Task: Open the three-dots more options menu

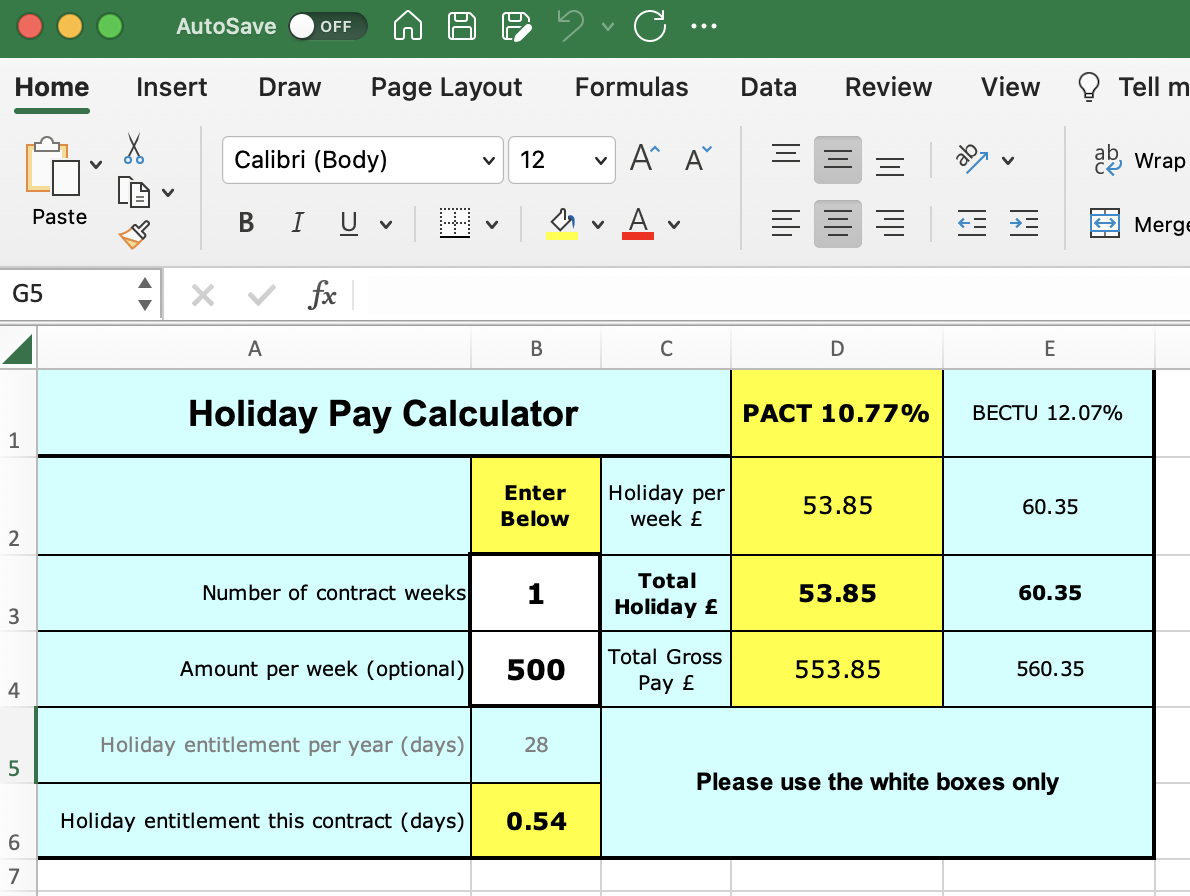Action: [x=704, y=26]
